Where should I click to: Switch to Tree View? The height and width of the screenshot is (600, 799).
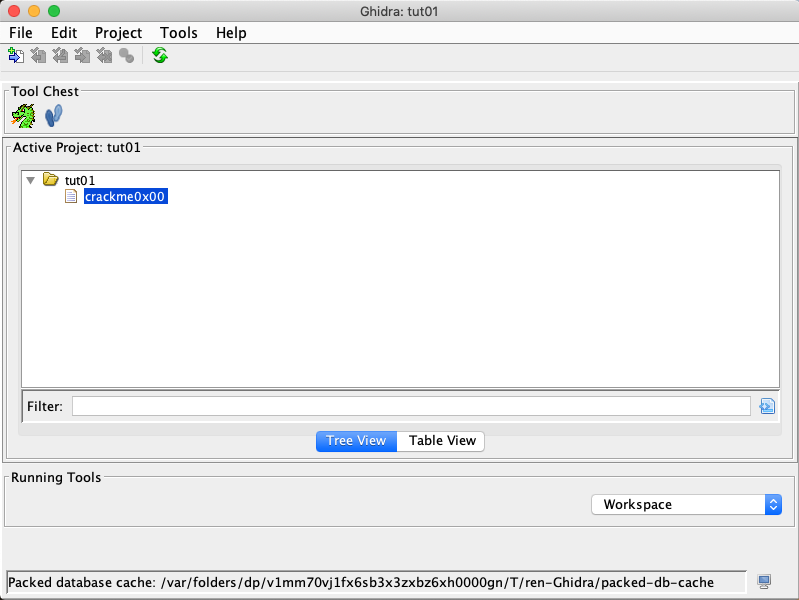click(356, 441)
